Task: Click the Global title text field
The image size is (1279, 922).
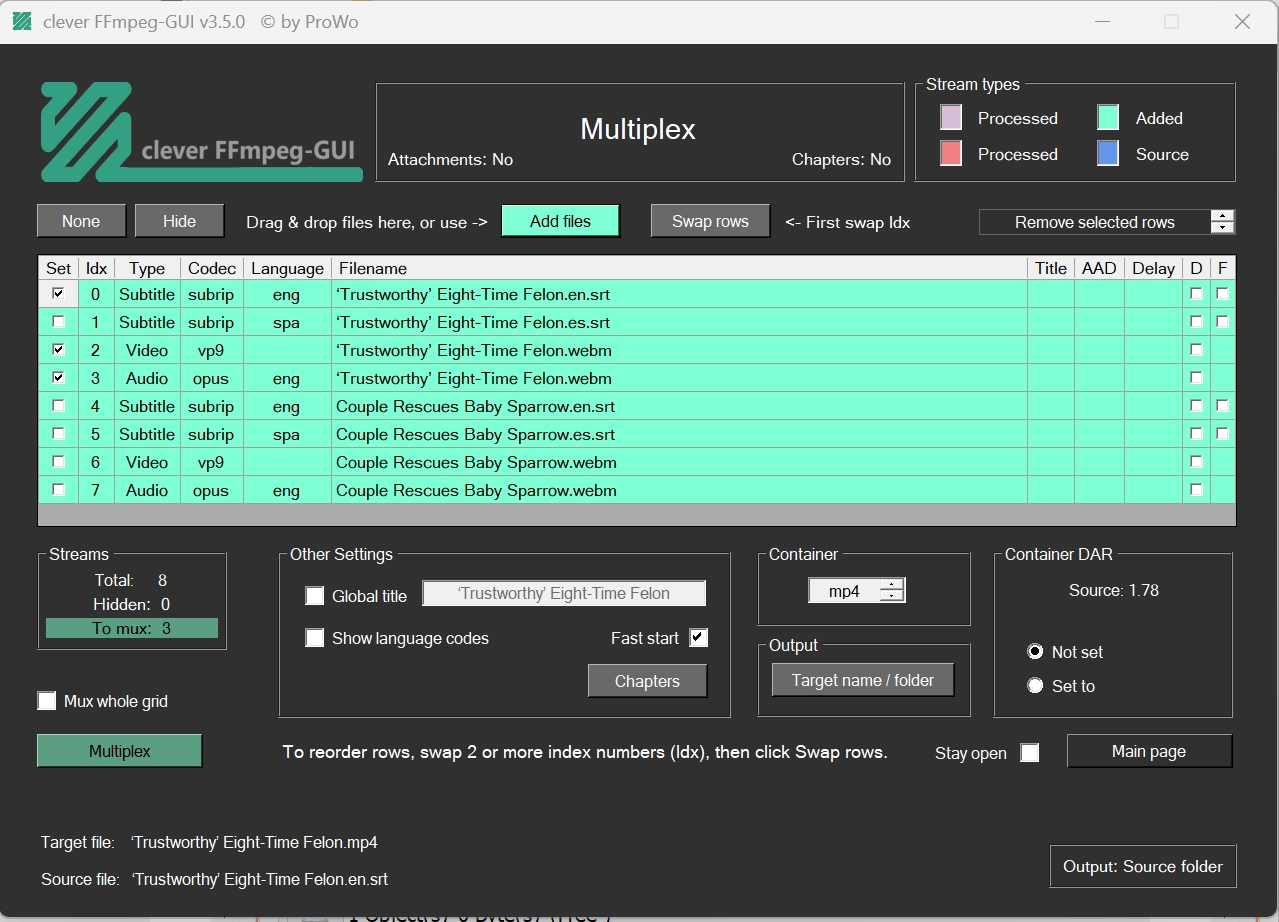Action: [564, 593]
